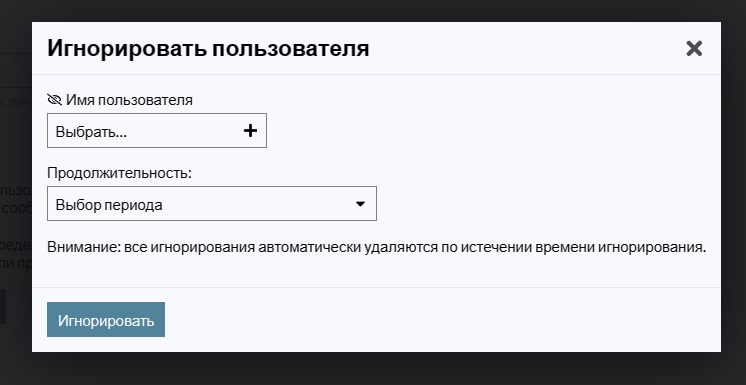This screenshot has height=385, width=746.
Task: Click the Имя пользователя label
Action: coord(129,100)
